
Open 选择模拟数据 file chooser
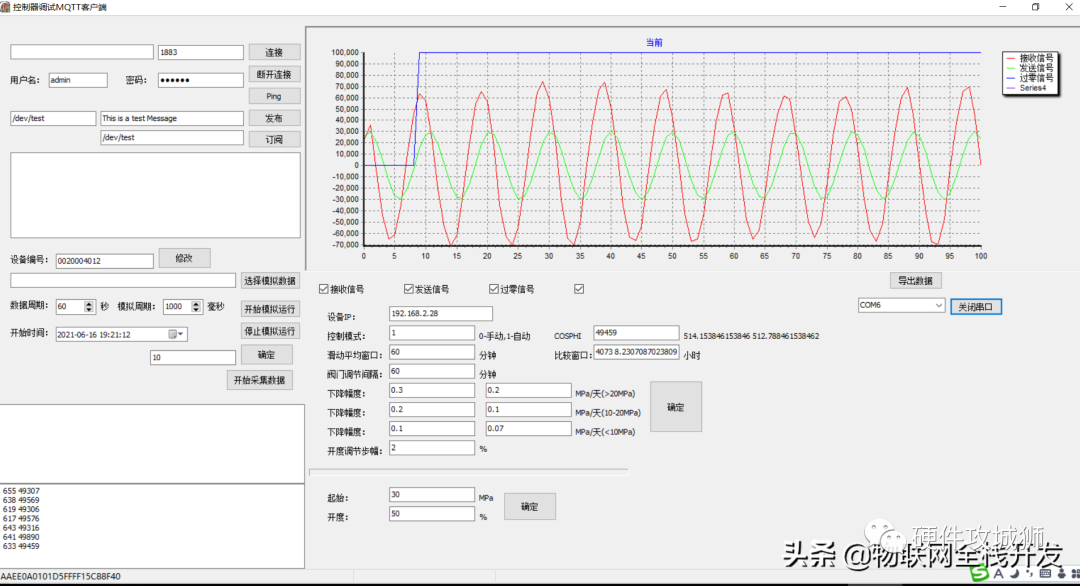pos(270,281)
